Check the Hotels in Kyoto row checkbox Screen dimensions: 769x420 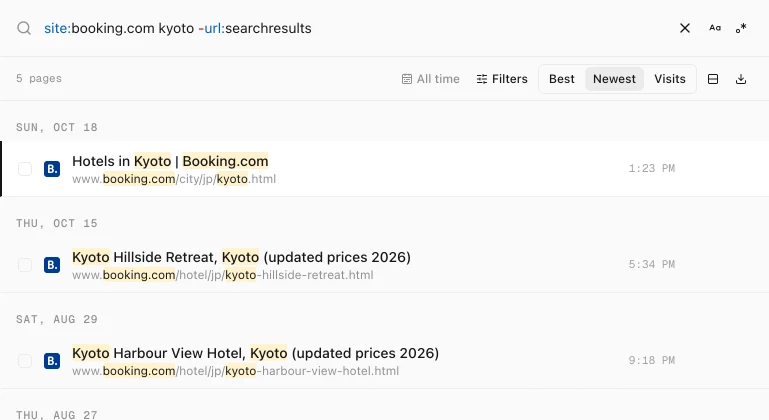click(x=25, y=169)
